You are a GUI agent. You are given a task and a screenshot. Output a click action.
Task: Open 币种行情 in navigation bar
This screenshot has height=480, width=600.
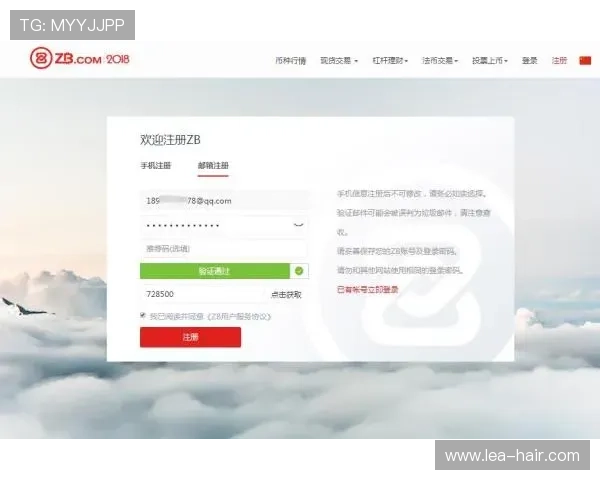coord(291,60)
